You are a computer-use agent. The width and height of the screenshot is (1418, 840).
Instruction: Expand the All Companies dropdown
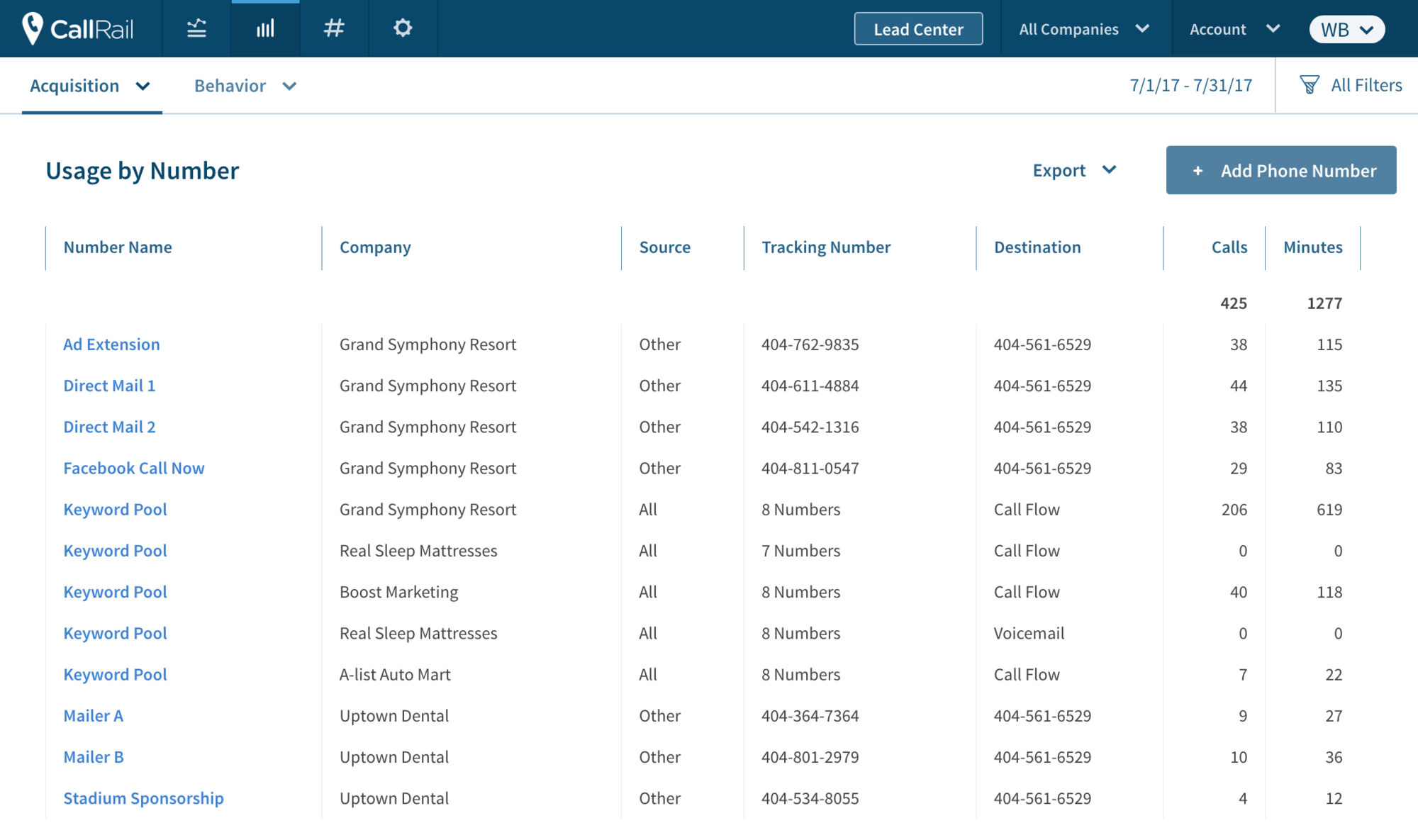coord(1083,29)
